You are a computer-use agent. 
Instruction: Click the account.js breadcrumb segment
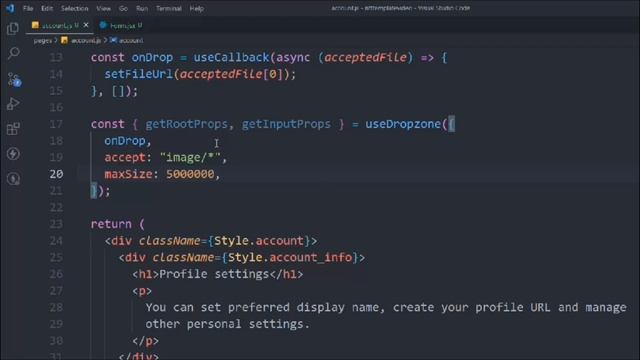(x=81, y=40)
